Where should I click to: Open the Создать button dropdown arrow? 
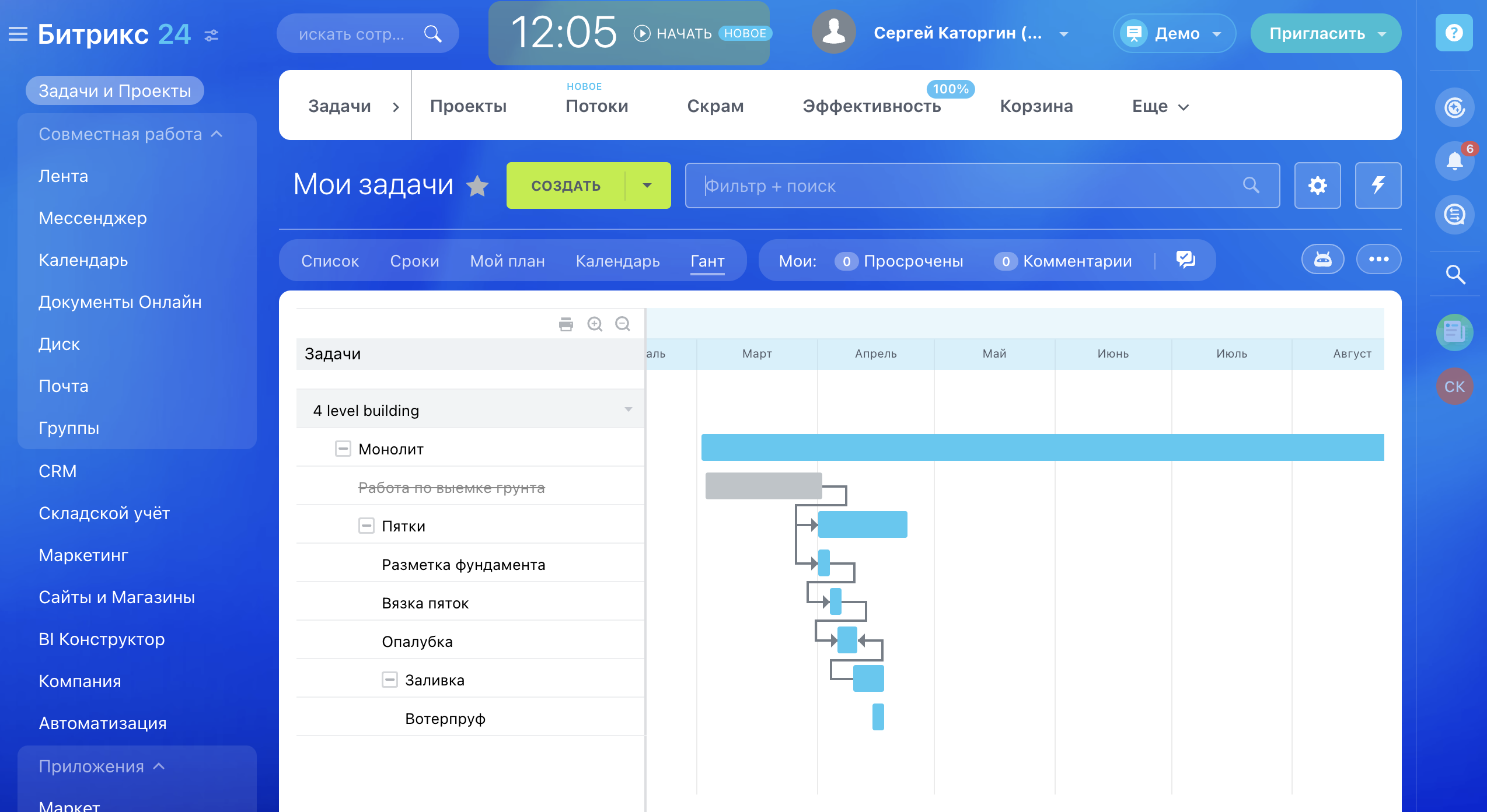coord(647,185)
